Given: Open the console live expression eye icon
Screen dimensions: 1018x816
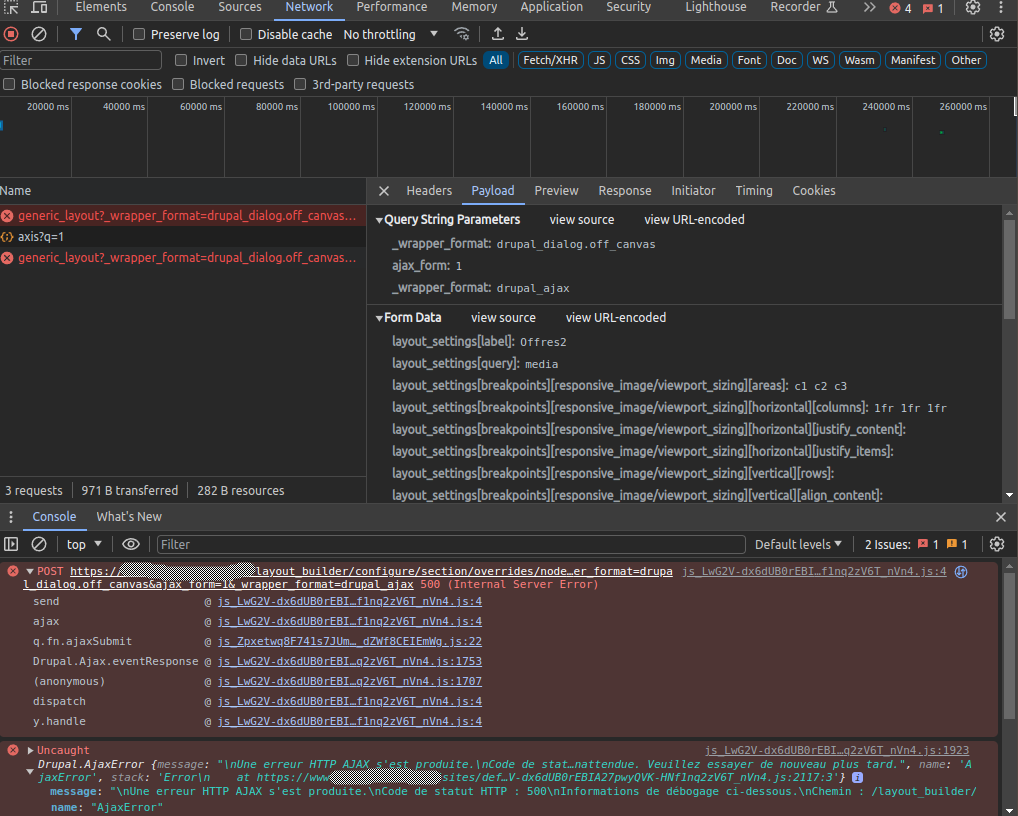Looking at the screenshot, I should click(x=131, y=544).
